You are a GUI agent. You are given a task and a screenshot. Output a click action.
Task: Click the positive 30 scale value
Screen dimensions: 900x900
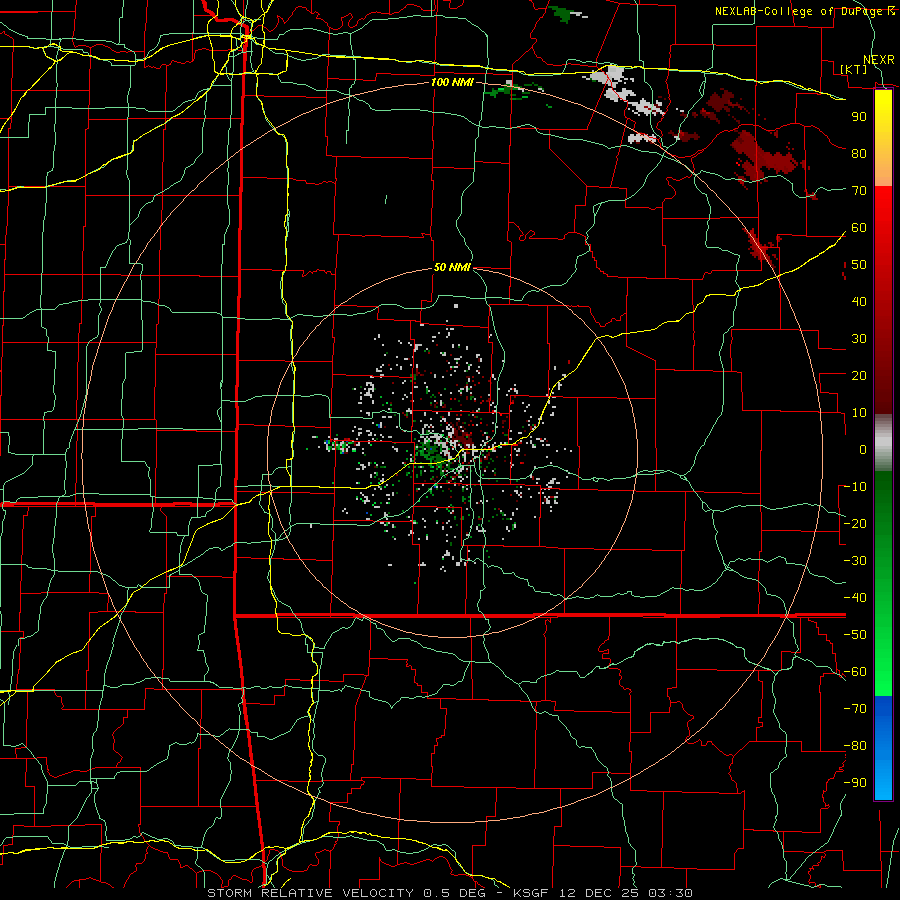[x=859, y=339]
